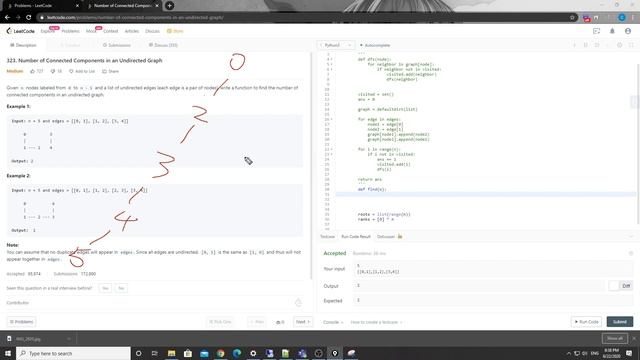Open Windows action center icon

pos(629,353)
